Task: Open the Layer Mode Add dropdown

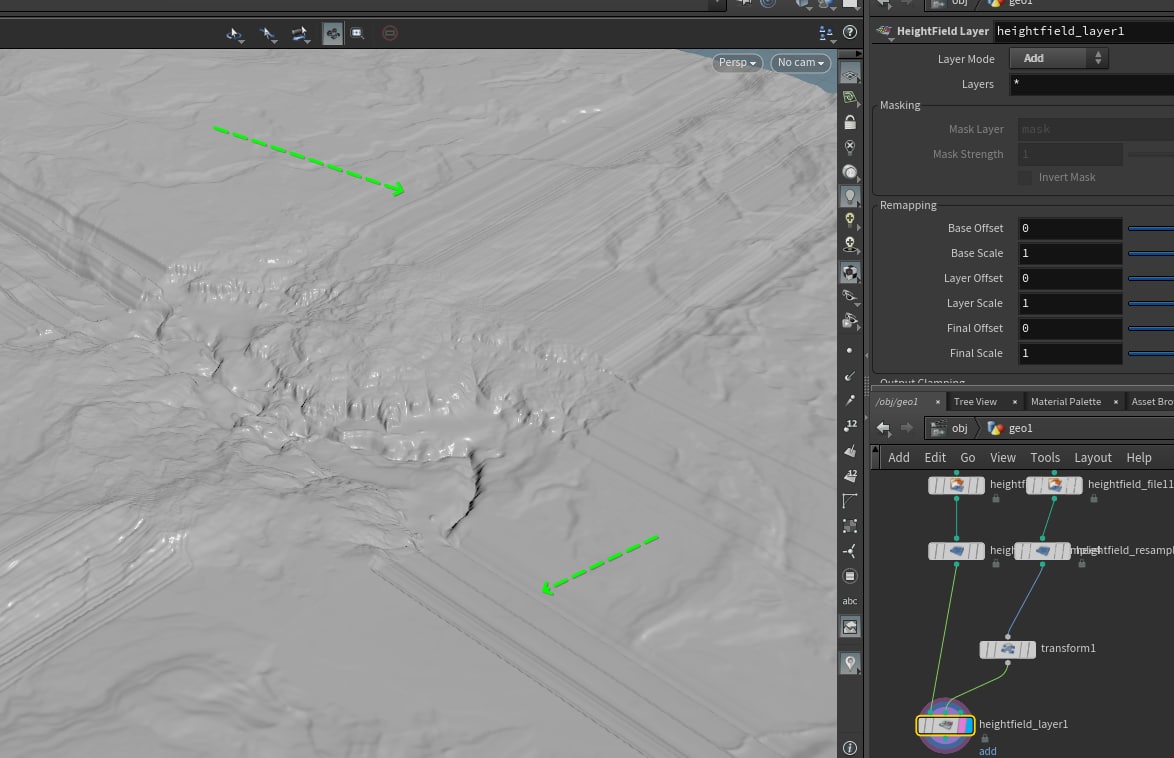Action: click(x=1059, y=58)
